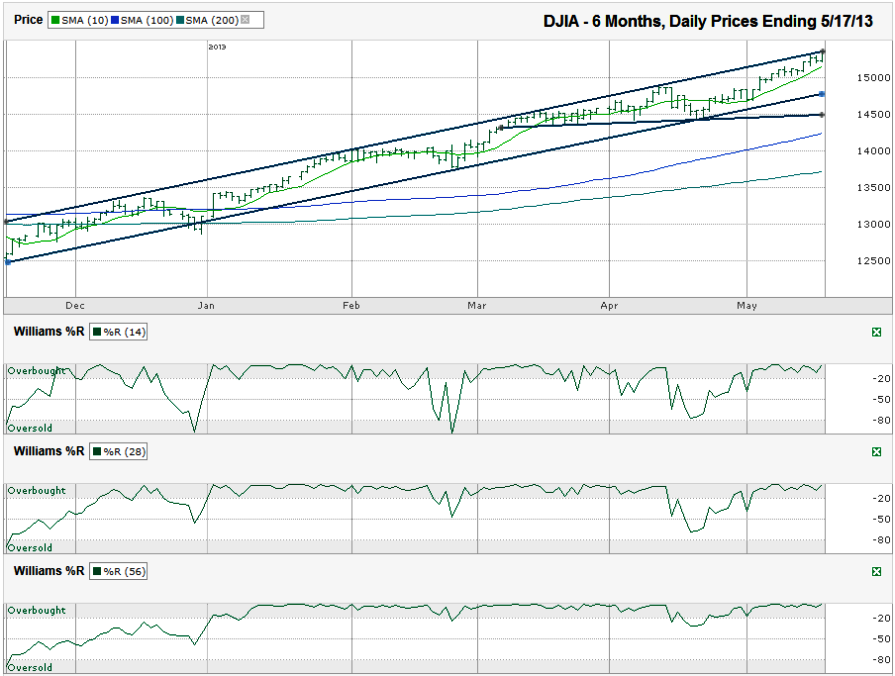
Task: Click the -20 label in %R (14) panel
Action: (882, 379)
